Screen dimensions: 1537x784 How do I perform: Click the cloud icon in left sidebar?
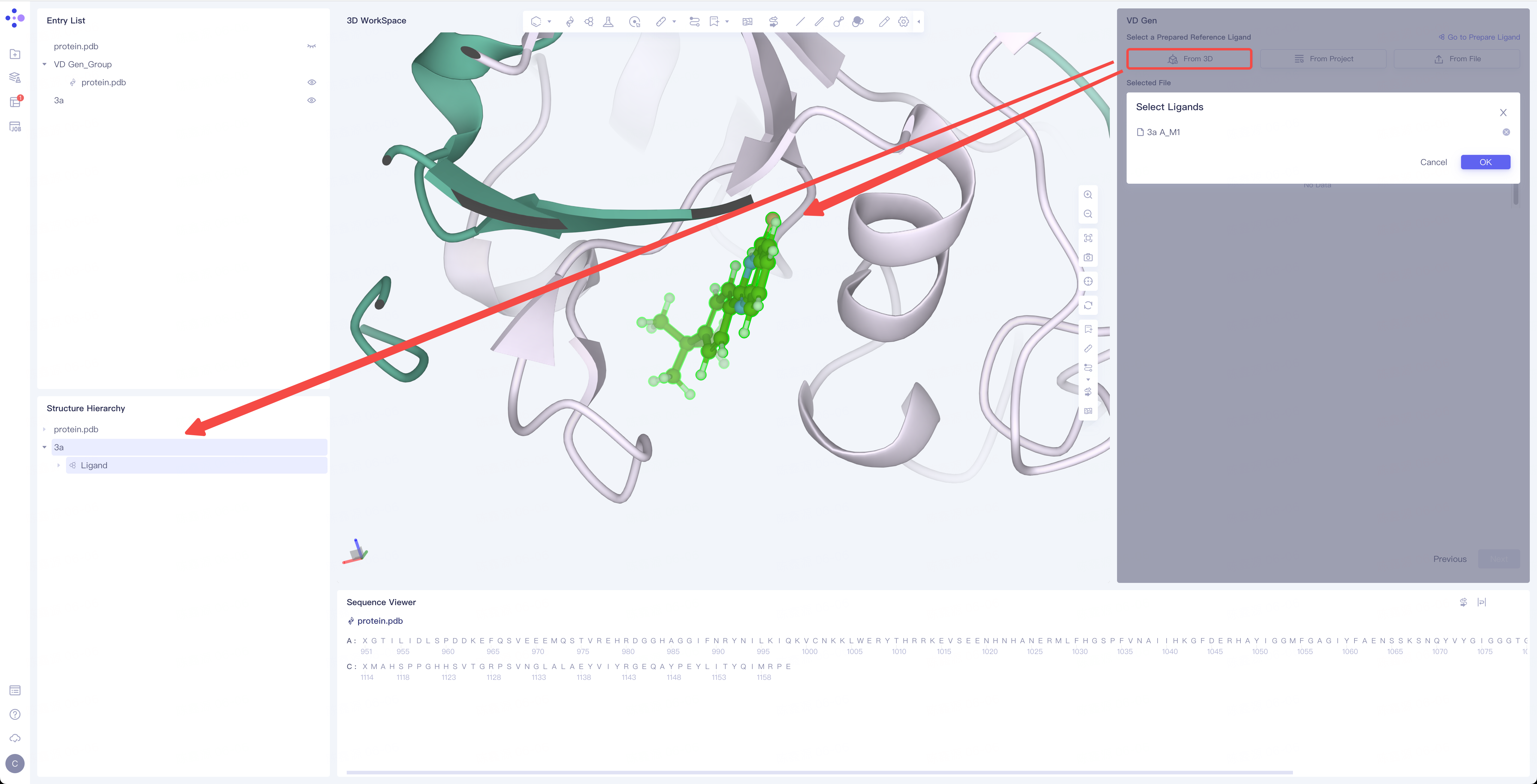click(16, 738)
